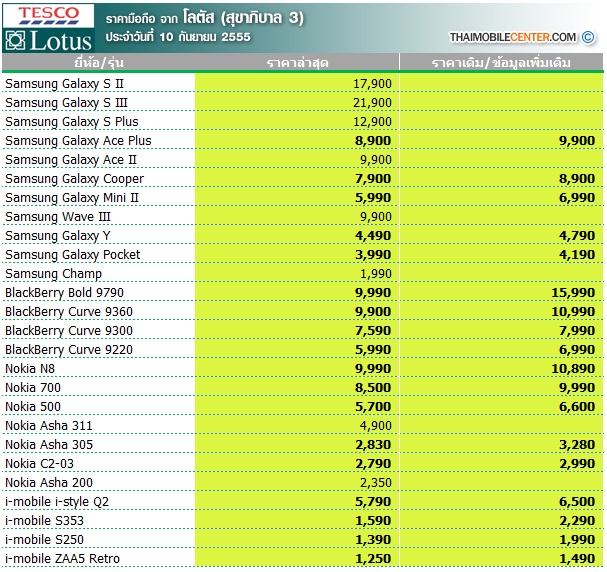Select original price 2,990 for Nokia C2-03
This screenshot has height=572, width=607.
coord(577,463)
